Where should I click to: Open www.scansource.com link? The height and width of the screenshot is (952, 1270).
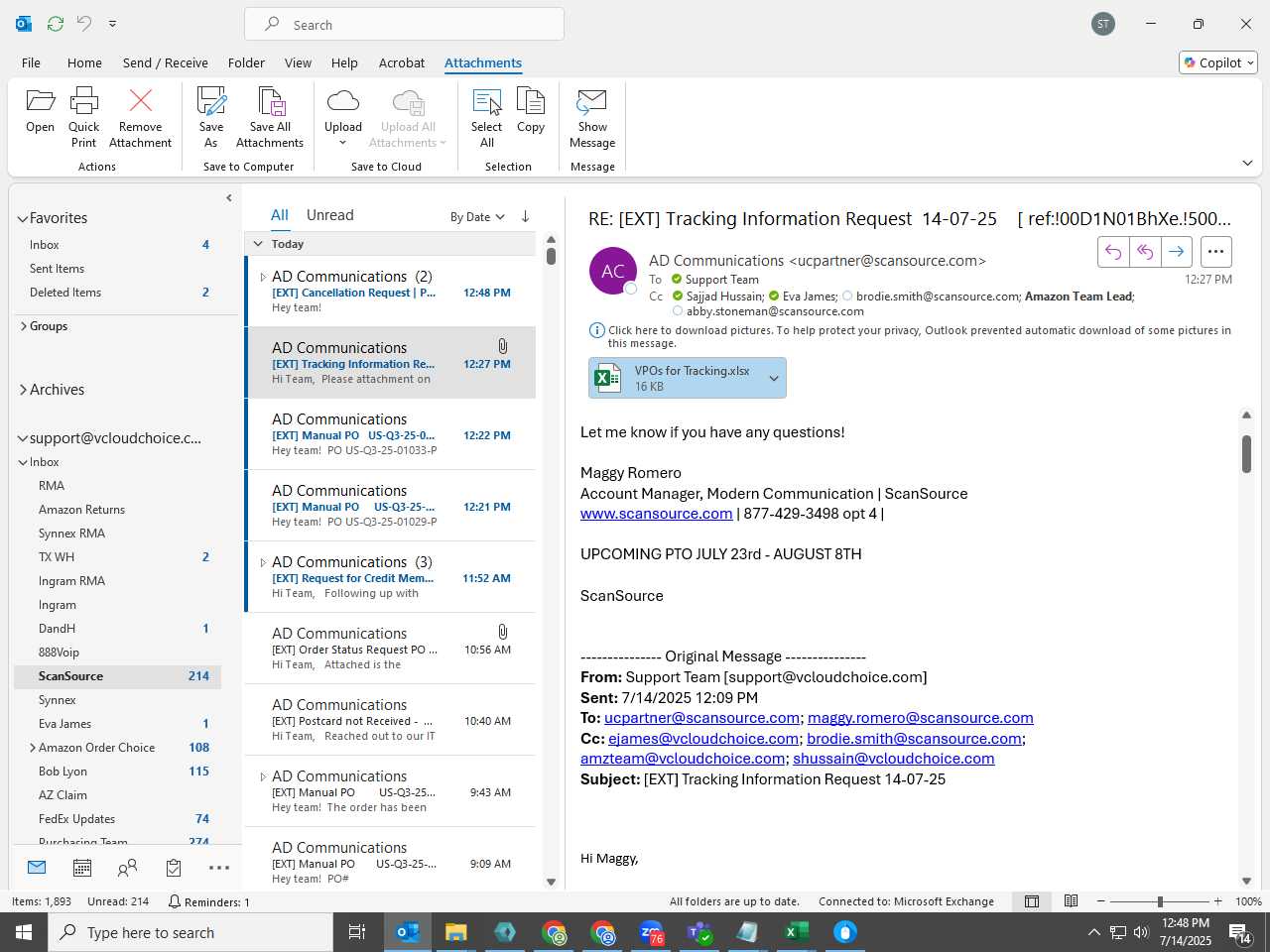click(x=656, y=514)
